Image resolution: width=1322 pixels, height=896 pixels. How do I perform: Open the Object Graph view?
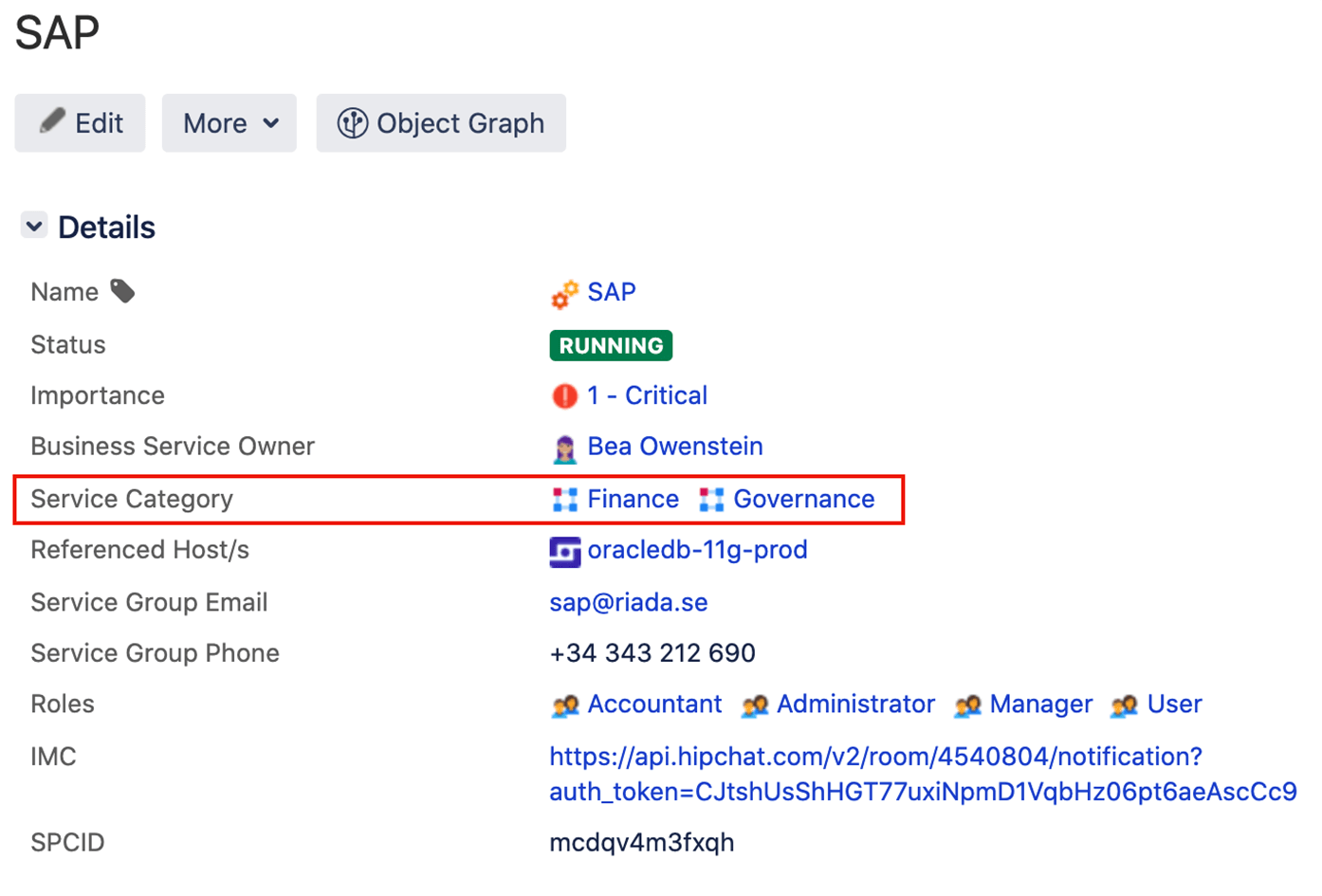click(x=441, y=123)
